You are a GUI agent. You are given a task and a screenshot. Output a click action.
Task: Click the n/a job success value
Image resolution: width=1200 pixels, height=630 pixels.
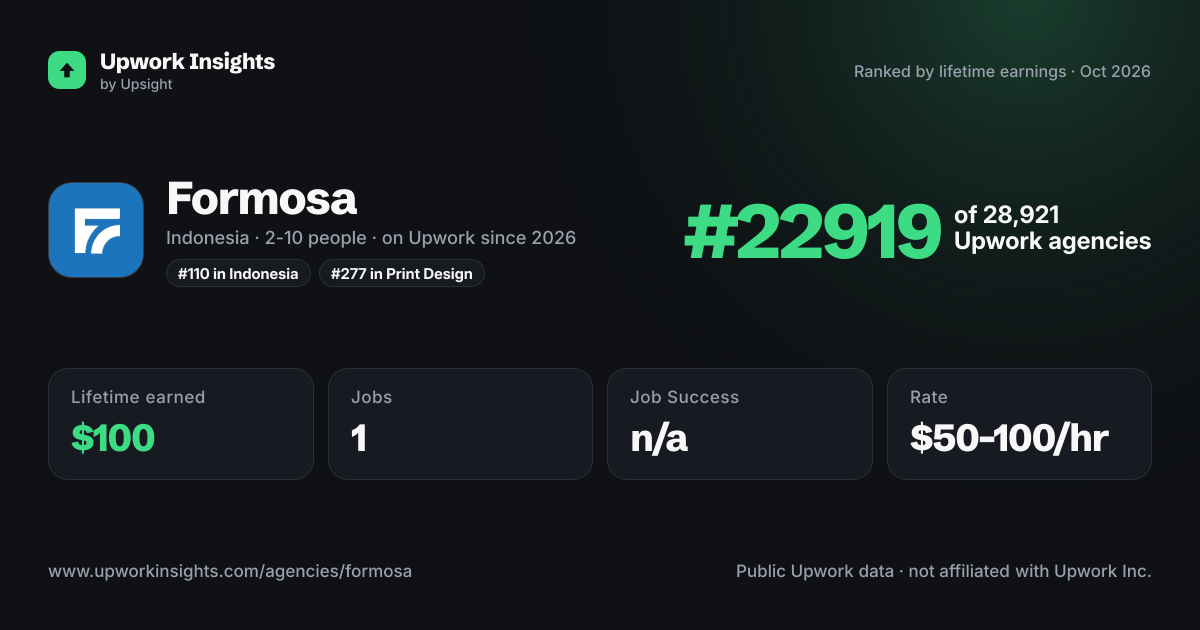pos(659,438)
